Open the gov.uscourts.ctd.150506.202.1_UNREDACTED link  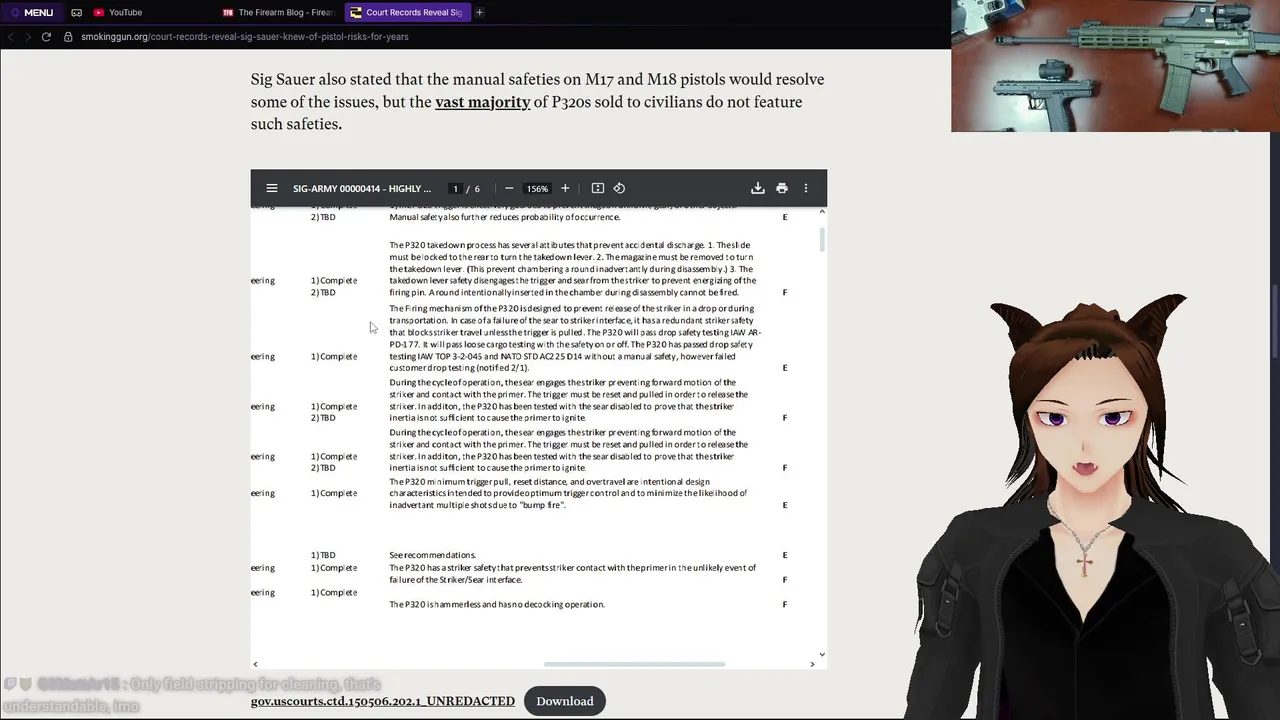coord(383,701)
